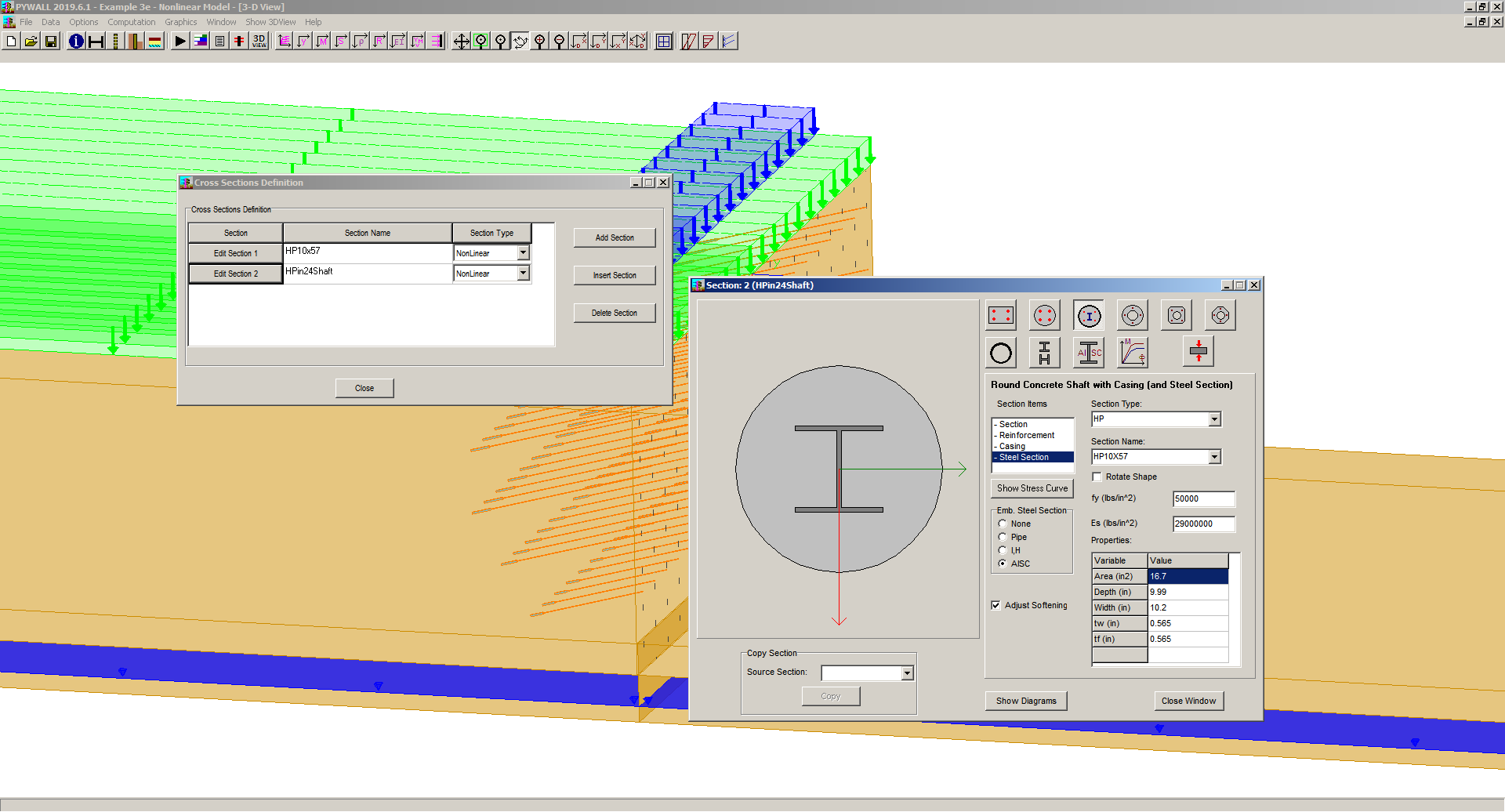This screenshot has width=1505, height=812.
Task: Open Section Type dropdown for HPin24Shaft
Action: [523, 274]
